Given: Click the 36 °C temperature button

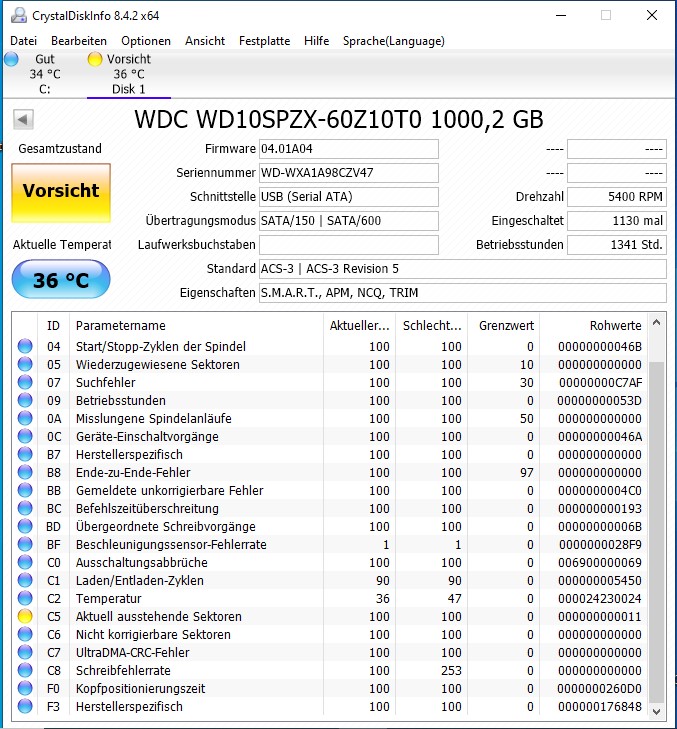Looking at the screenshot, I should (61, 279).
